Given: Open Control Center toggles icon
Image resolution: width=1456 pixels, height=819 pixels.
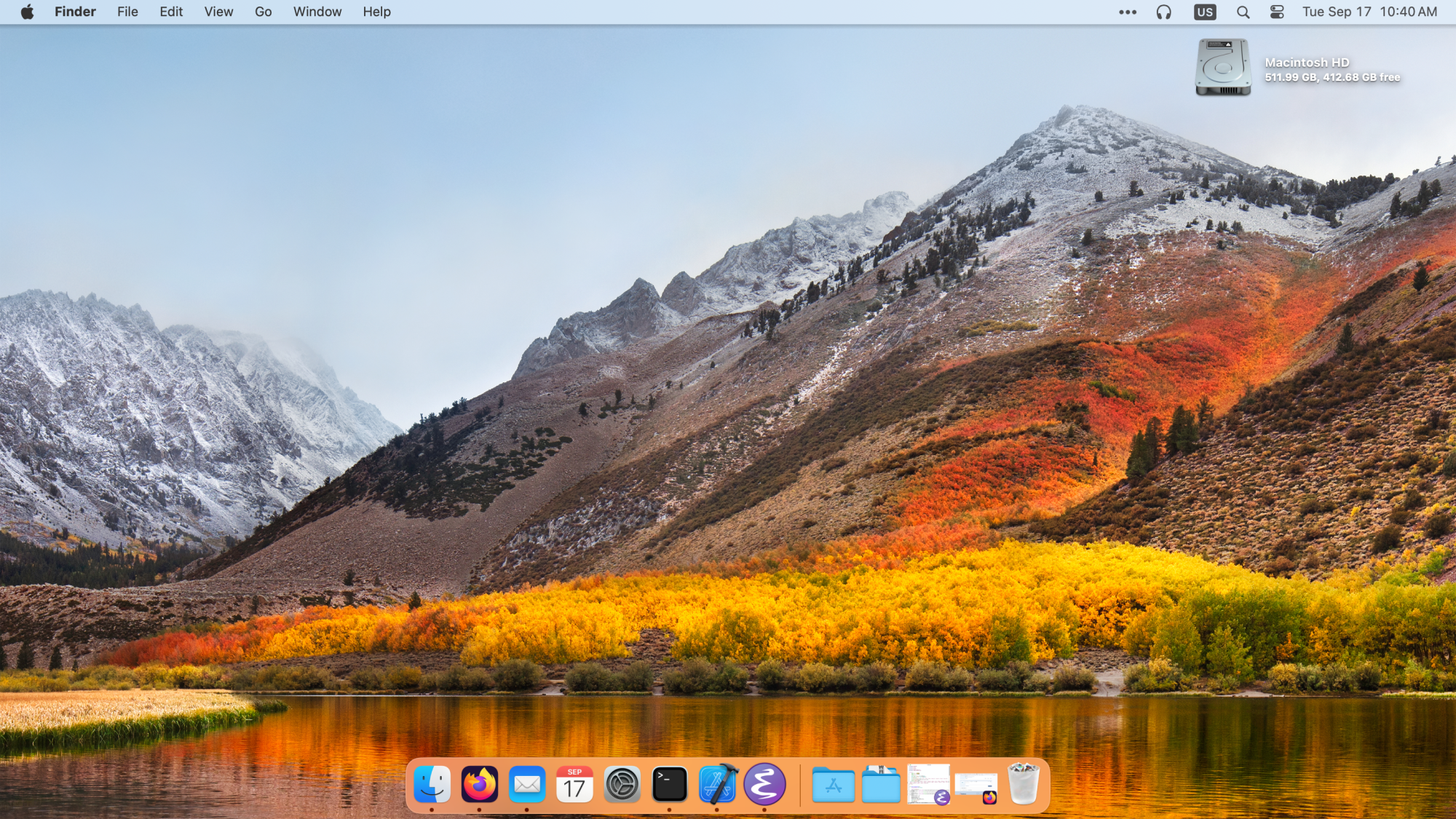Looking at the screenshot, I should (1277, 12).
